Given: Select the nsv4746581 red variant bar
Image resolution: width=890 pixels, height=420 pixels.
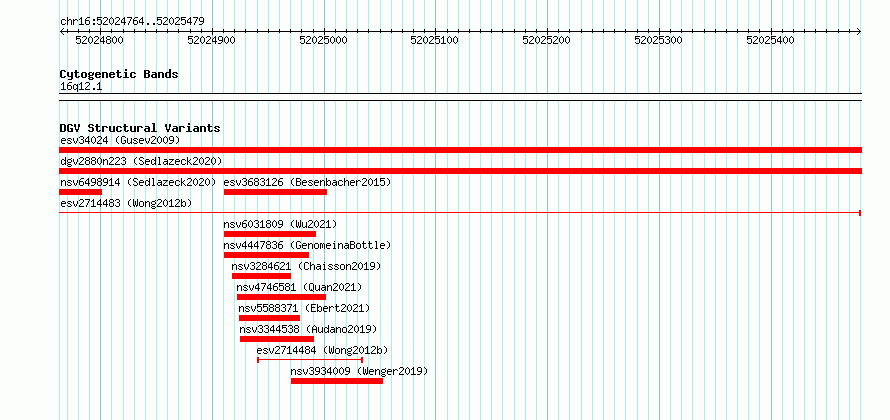Looking at the screenshot, I should tap(282, 297).
